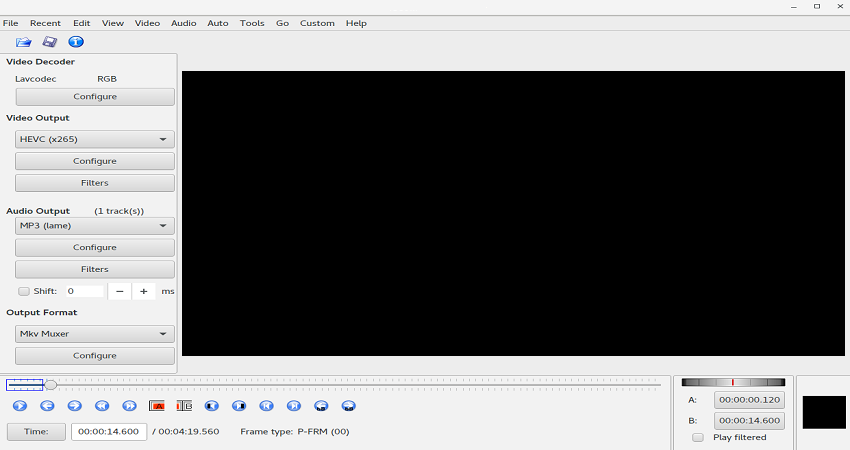Go to the last frame
850x450 pixels.
pyautogui.click(x=294, y=406)
